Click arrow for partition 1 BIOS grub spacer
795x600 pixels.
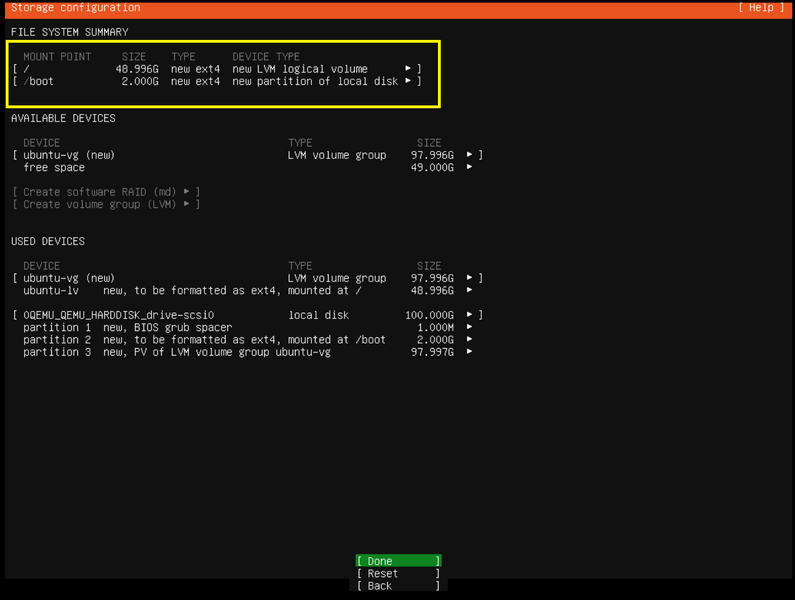tap(470, 327)
